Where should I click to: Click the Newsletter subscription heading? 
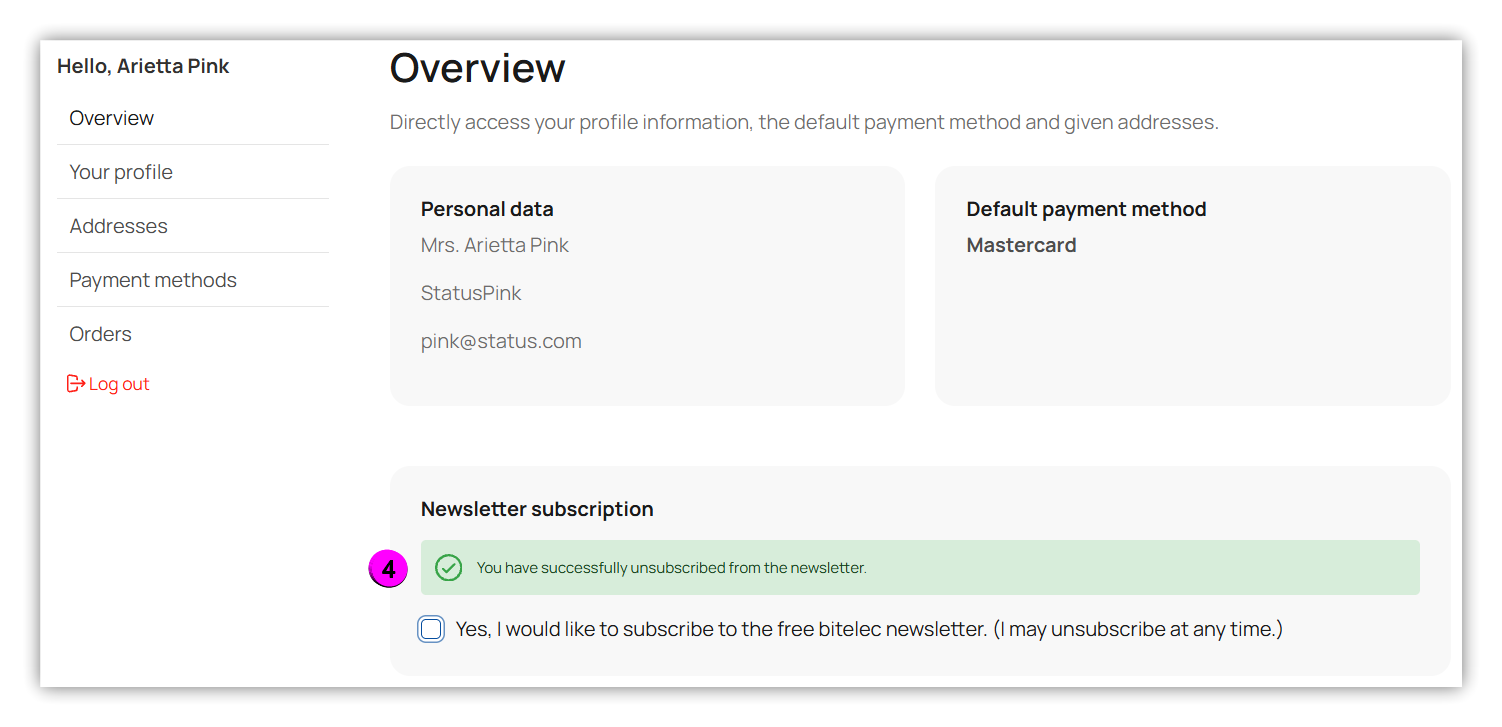coord(537,509)
